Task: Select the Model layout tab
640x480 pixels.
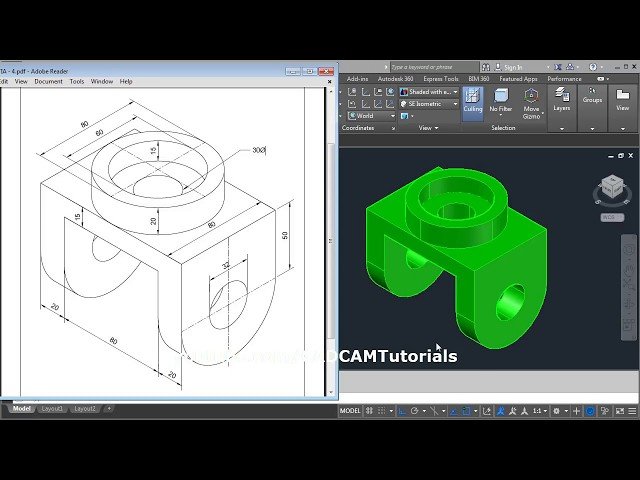Action: 21,409
